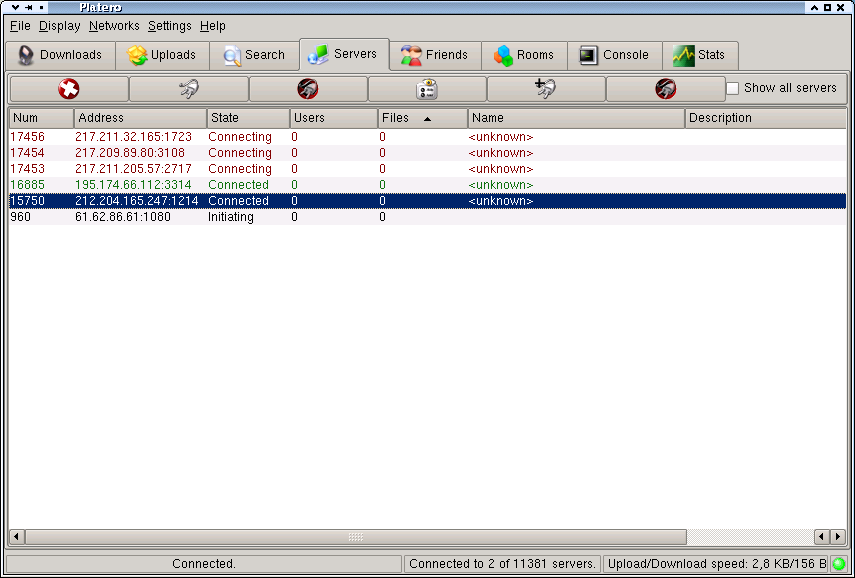Viewport: 855px width, 578px height.
Task: Click the plain plug connect toolbar button
Action: [189, 89]
